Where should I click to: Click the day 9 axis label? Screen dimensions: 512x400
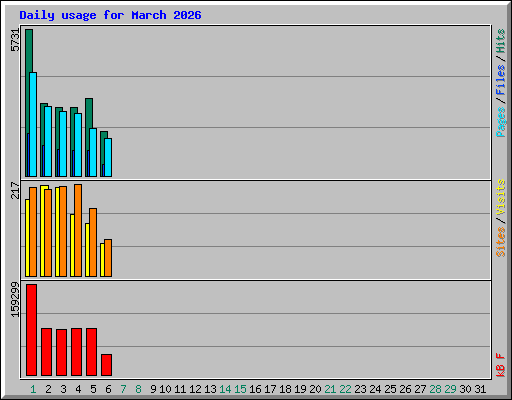pos(153,389)
